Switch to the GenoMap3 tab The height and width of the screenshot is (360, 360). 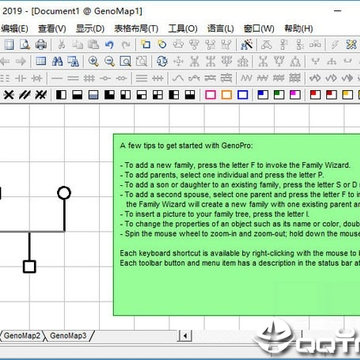click(x=68, y=335)
